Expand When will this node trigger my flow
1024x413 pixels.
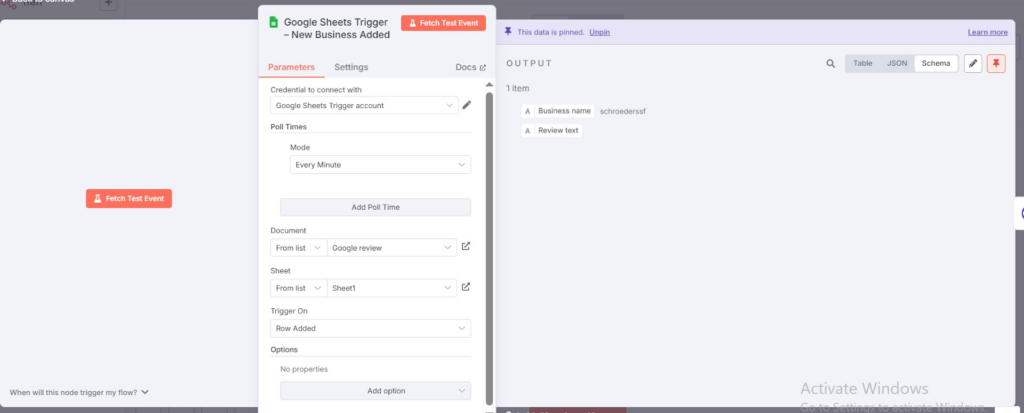coord(80,393)
